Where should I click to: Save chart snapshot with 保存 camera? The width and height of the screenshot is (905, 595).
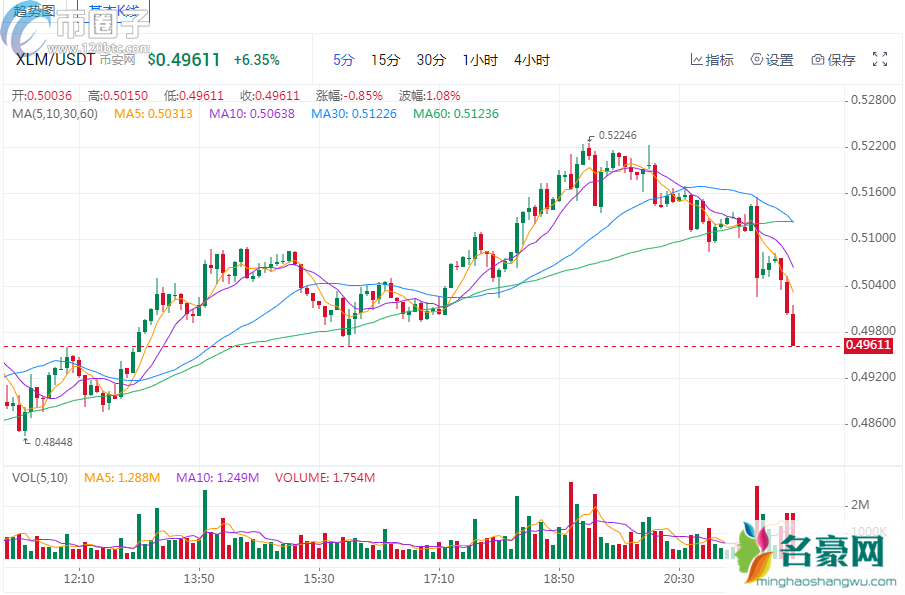tap(833, 60)
